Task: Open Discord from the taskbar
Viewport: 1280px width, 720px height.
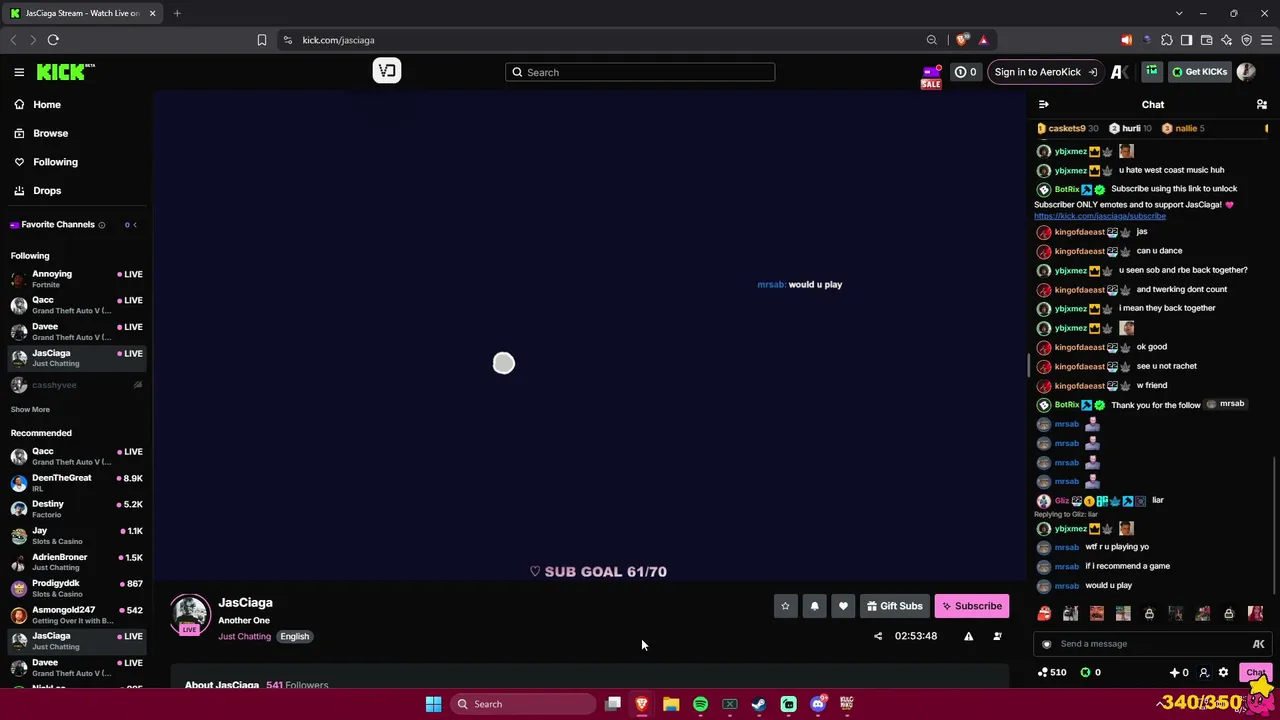Action: 818,704
